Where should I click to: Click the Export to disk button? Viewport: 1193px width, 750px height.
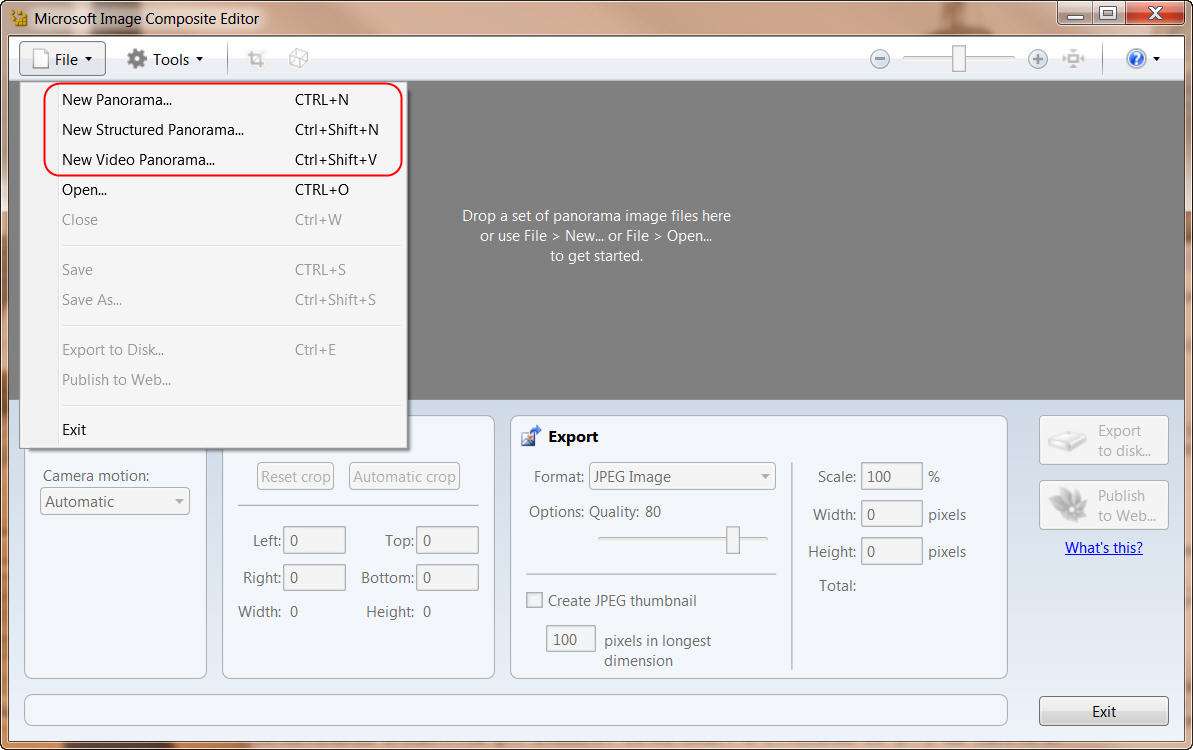(1104, 441)
